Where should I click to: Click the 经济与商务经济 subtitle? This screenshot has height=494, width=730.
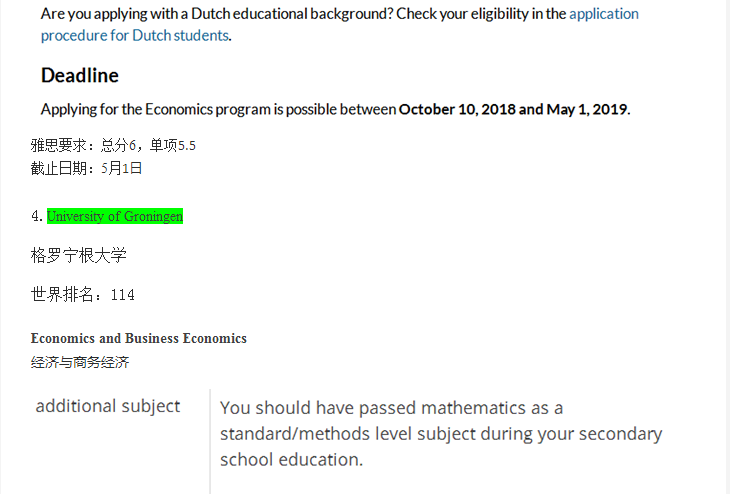point(80,362)
